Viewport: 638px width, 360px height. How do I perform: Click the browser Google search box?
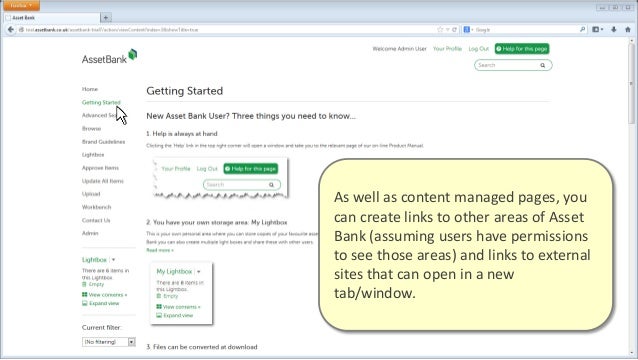[525, 30]
